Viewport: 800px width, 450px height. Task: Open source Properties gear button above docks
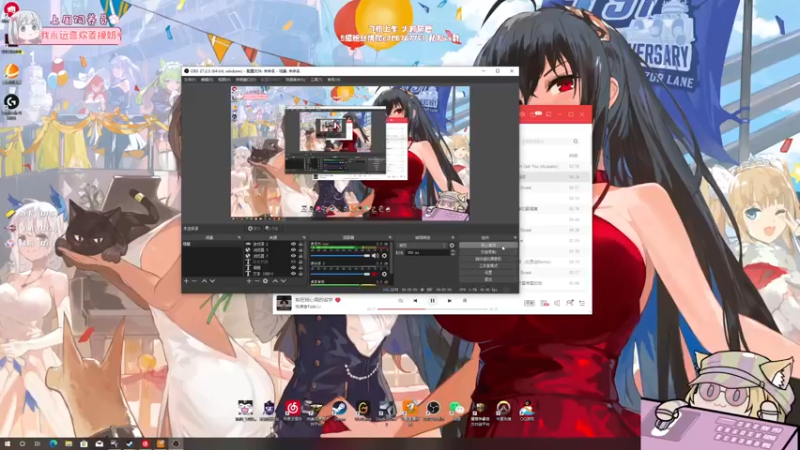(x=254, y=228)
